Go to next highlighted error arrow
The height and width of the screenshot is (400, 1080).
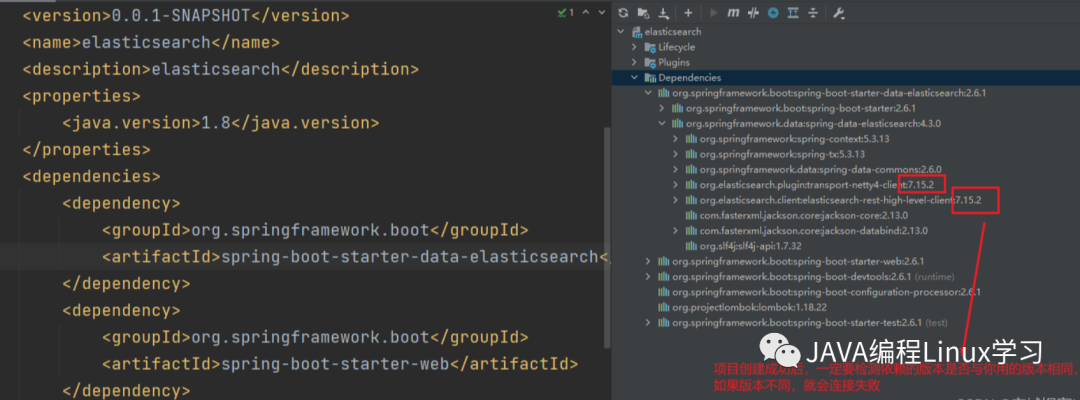[x=601, y=13]
